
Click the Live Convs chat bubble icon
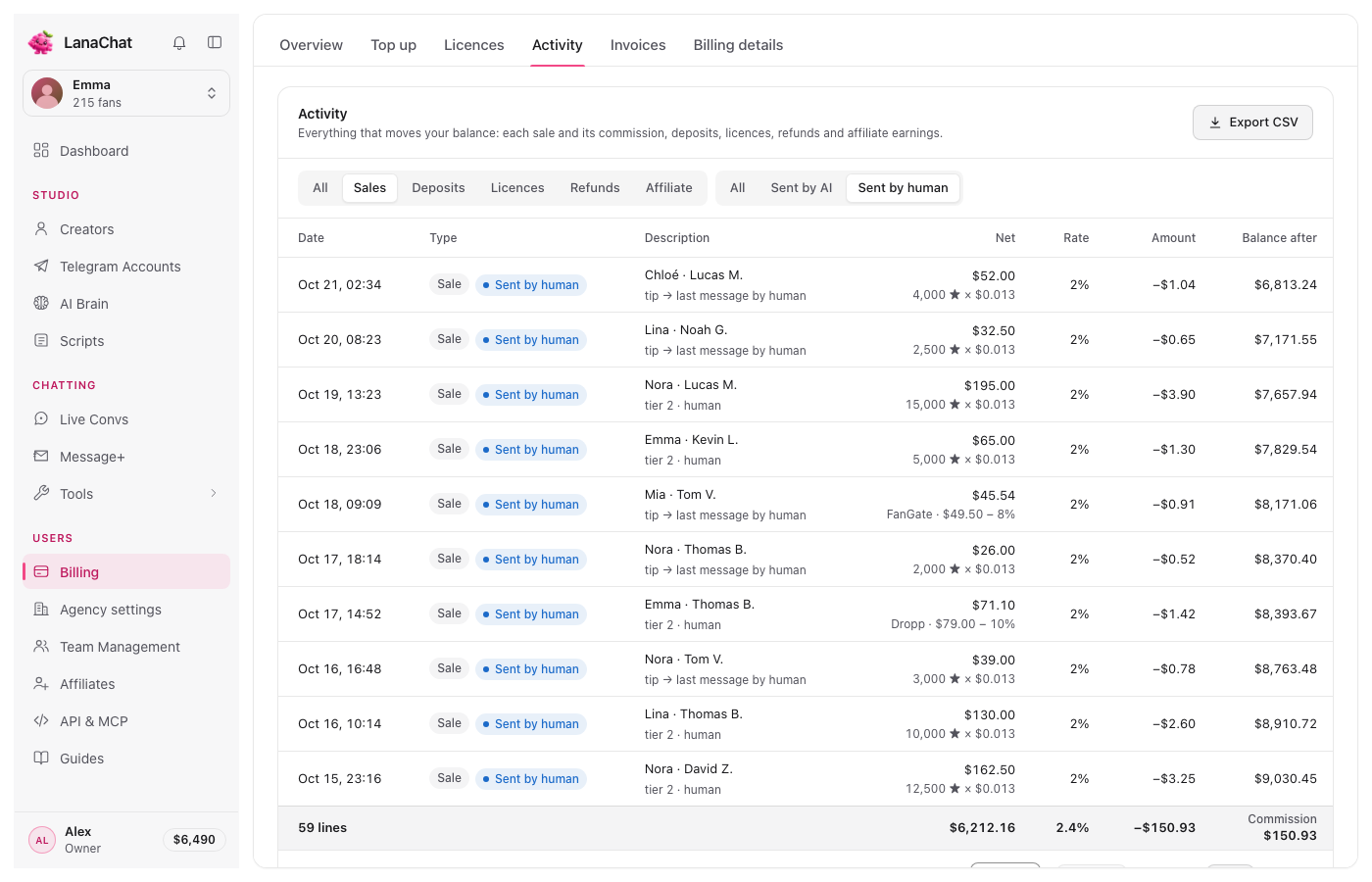(x=41, y=418)
